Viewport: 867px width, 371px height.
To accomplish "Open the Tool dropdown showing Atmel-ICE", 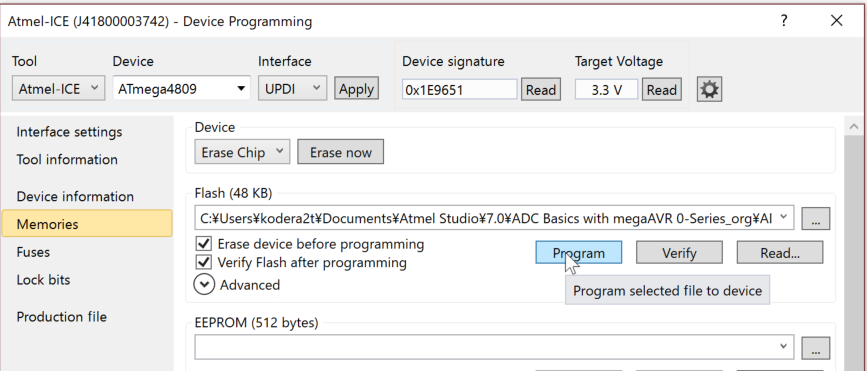I will click(x=58, y=88).
